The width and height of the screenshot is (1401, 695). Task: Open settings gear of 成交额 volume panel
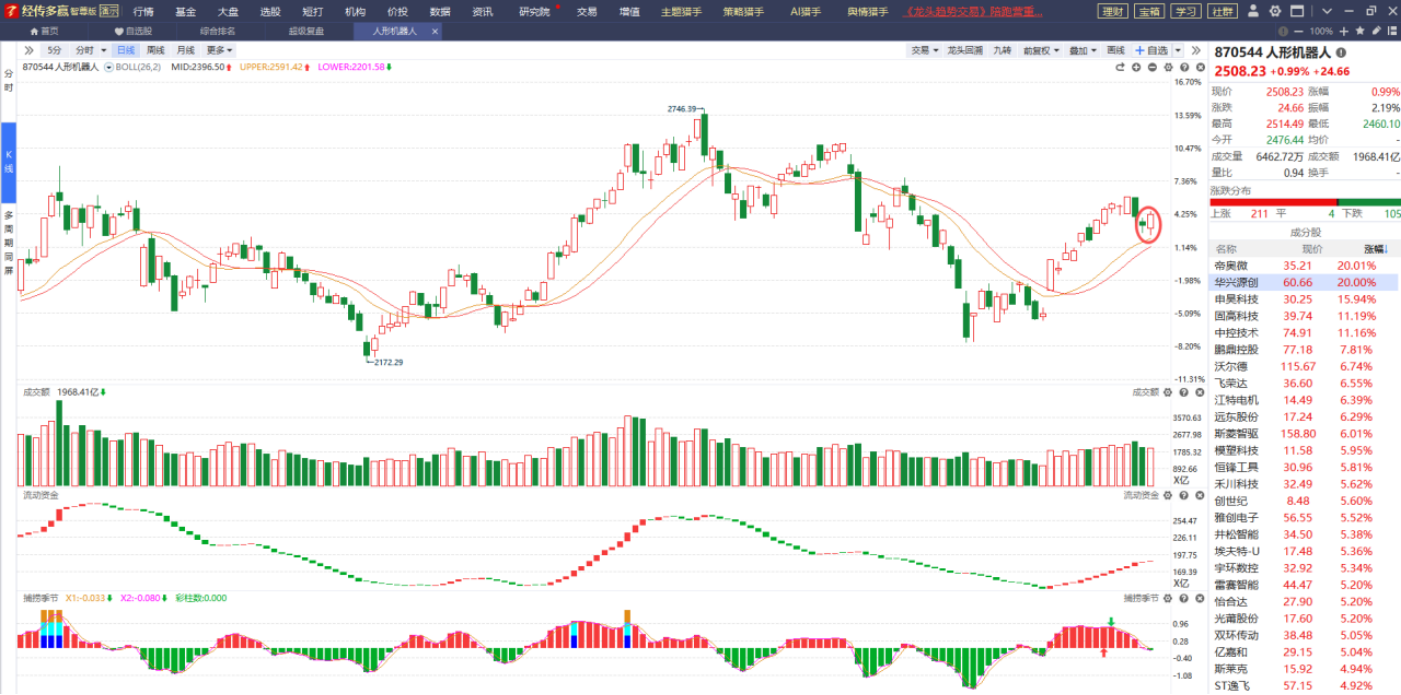pos(1167,392)
